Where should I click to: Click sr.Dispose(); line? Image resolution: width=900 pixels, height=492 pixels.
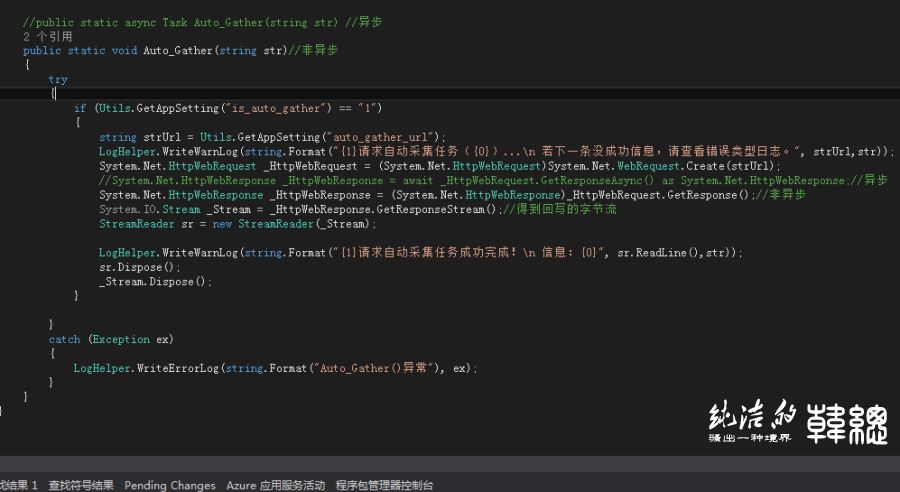click(x=139, y=267)
